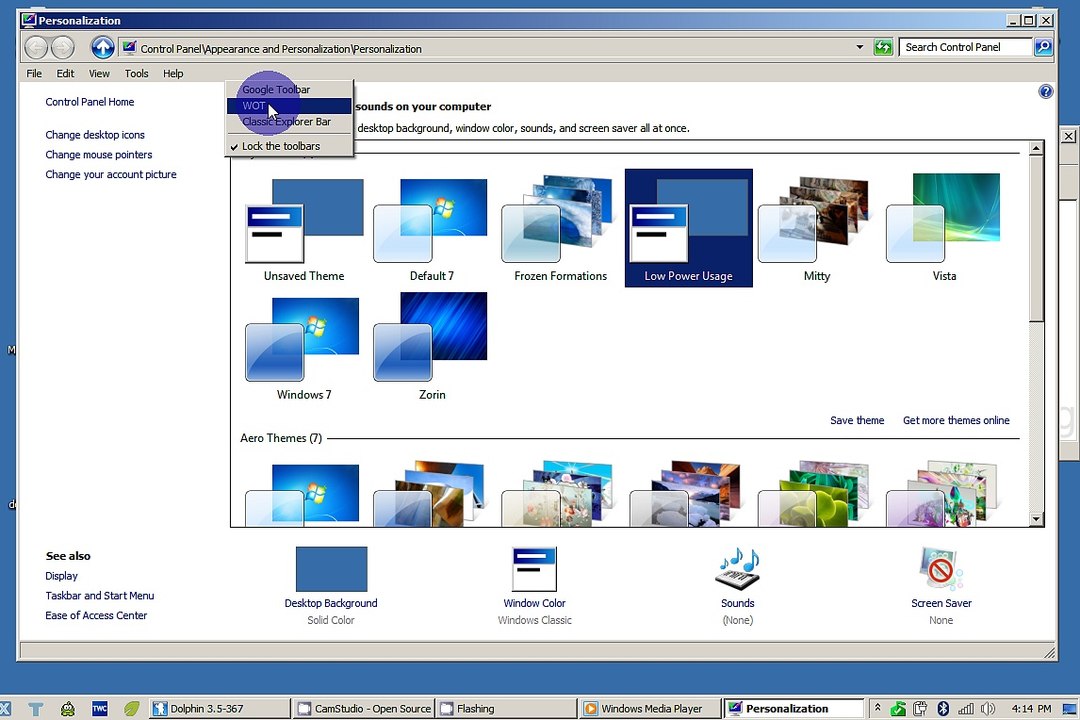Click the Bluetooth tray icon
Image resolution: width=1080 pixels, height=720 pixels.
coord(944,708)
